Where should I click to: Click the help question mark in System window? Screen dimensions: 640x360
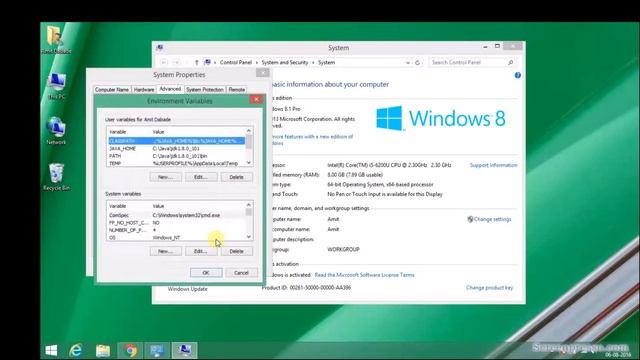click(518, 75)
